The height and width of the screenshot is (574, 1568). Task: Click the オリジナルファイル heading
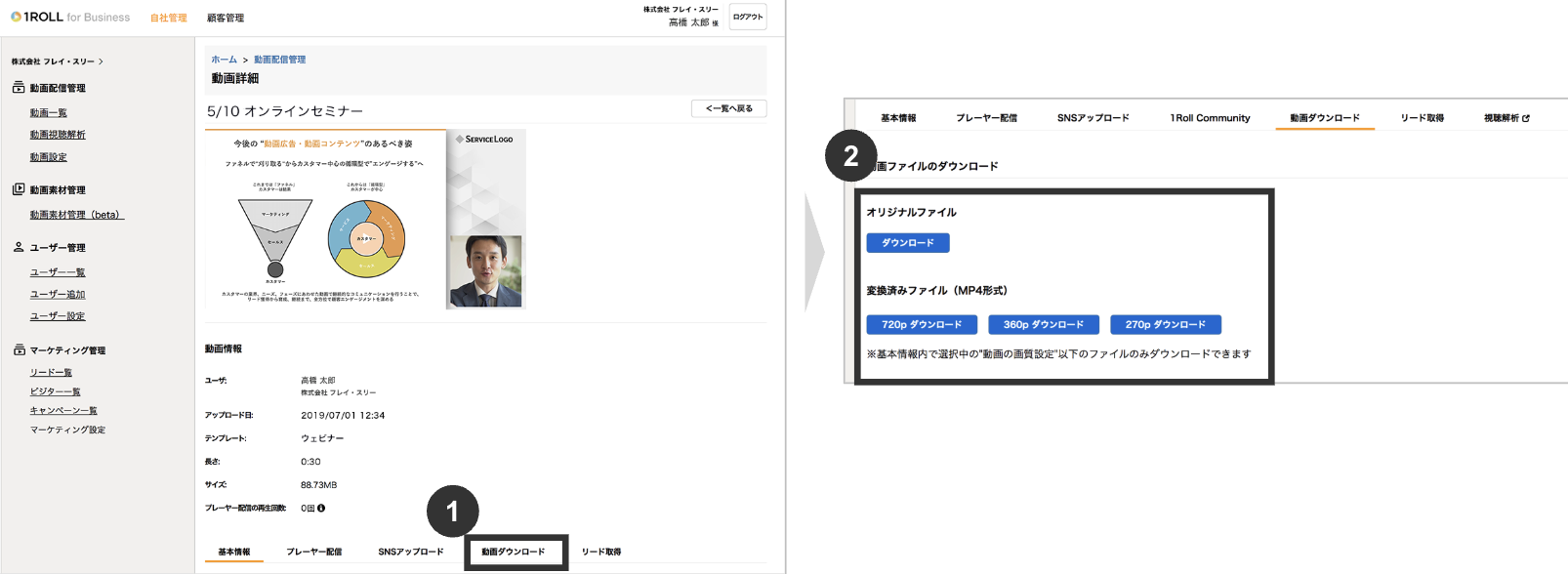coord(912,212)
